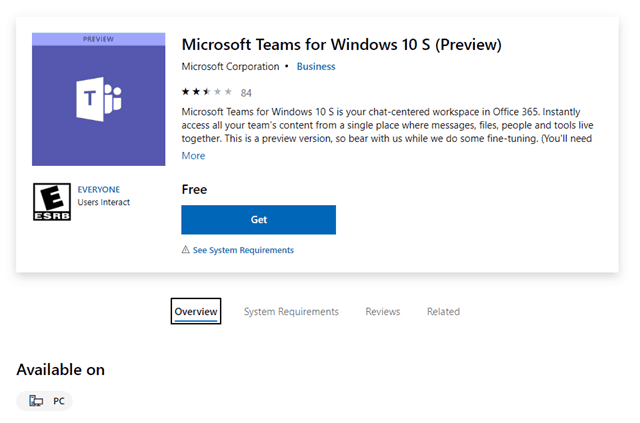Click the Available on heading
This screenshot has width=640, height=423.
point(61,370)
